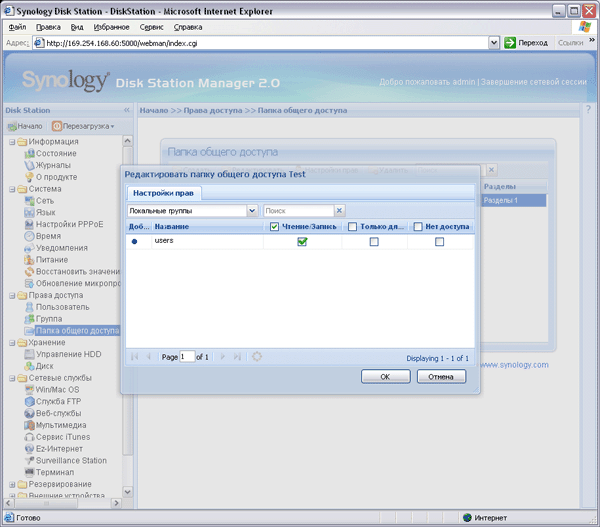Screen dimensions: 600x527
Task: Open the Терминал icon
Action: [29, 473]
